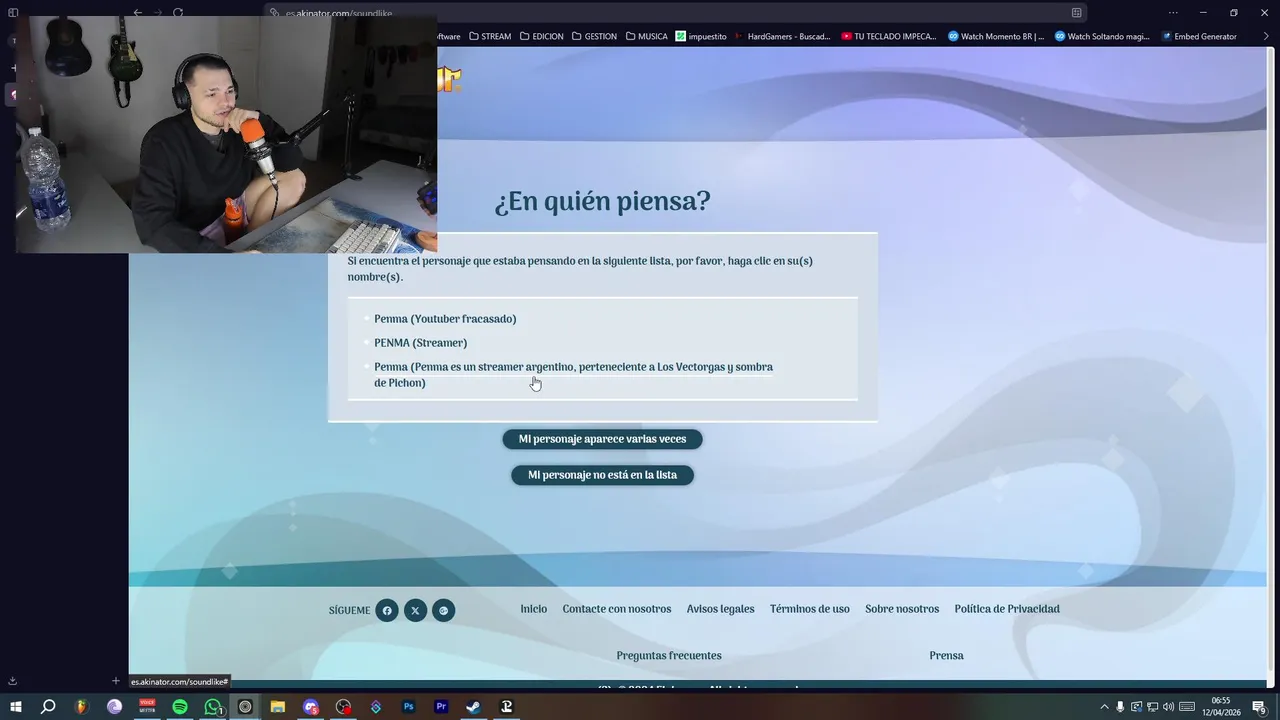Reload the page with refresh icon
The width and height of the screenshot is (1280, 720).
click(178, 13)
